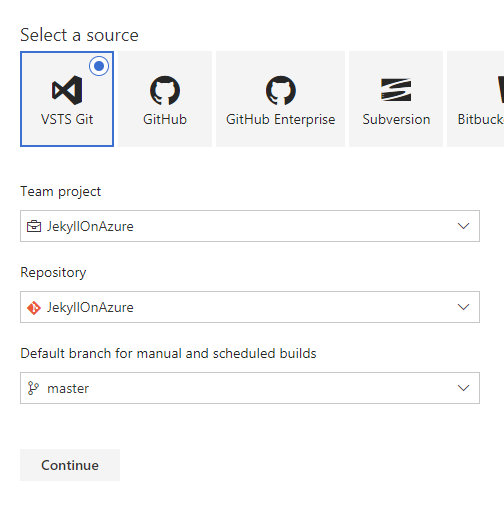Click JekyllOnAzure text in Team project field
The height and width of the screenshot is (507, 504).
[x=90, y=227]
